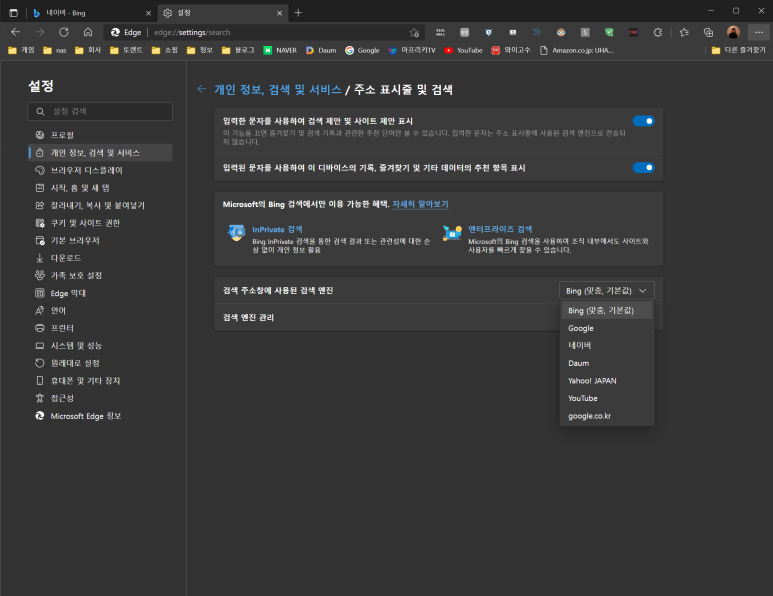Open the 회사 bookmark folder
This screenshot has height=596, width=773.
88,50
